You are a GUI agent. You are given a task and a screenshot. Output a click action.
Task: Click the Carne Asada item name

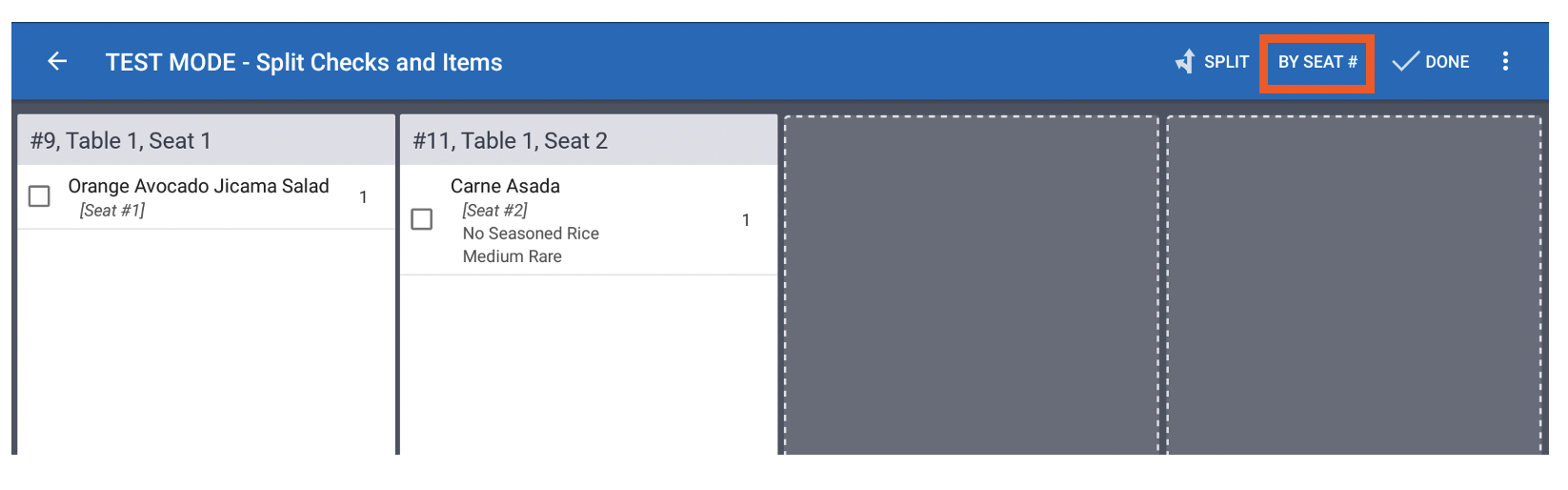pos(505,186)
